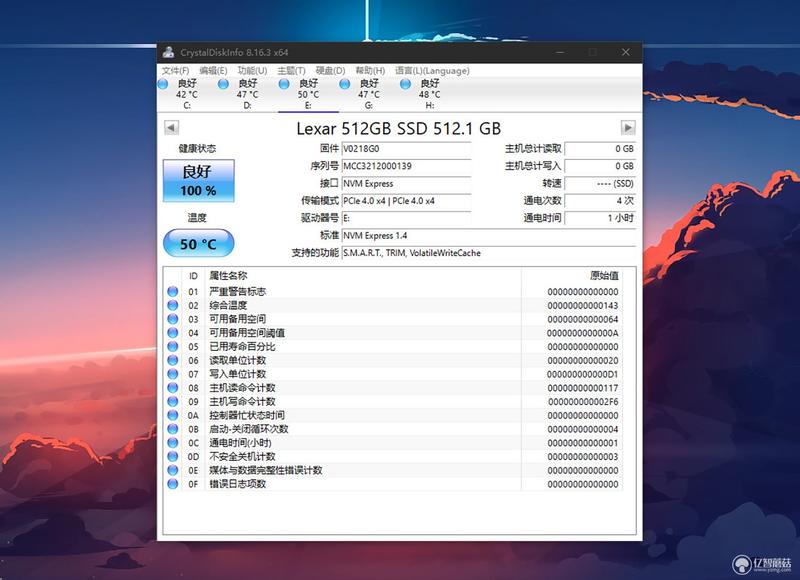Click the 良好 100 % health status button
Image resolution: width=800 pixels, height=580 pixels.
[198, 181]
